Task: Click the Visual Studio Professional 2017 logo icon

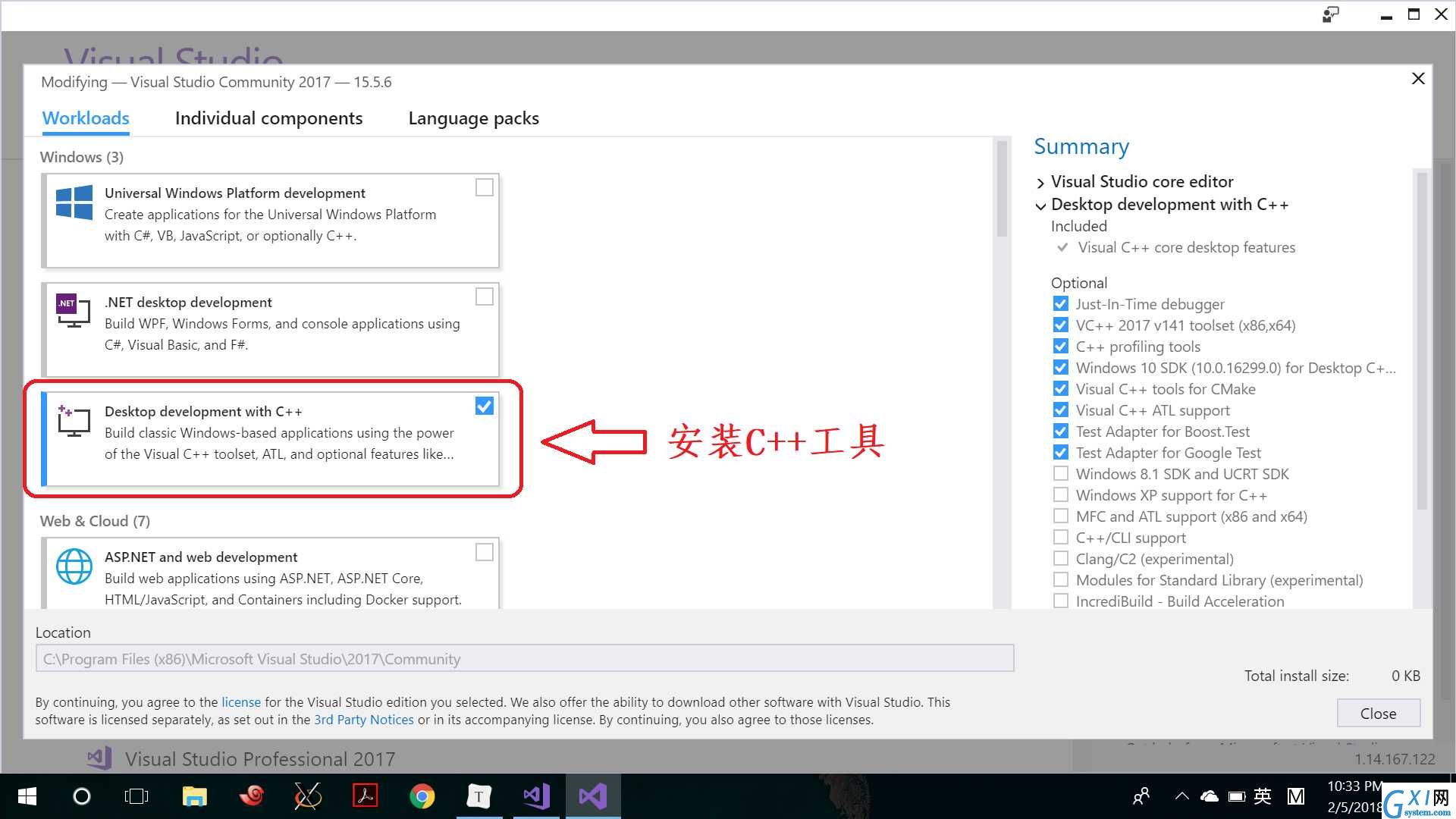Action: (x=99, y=758)
